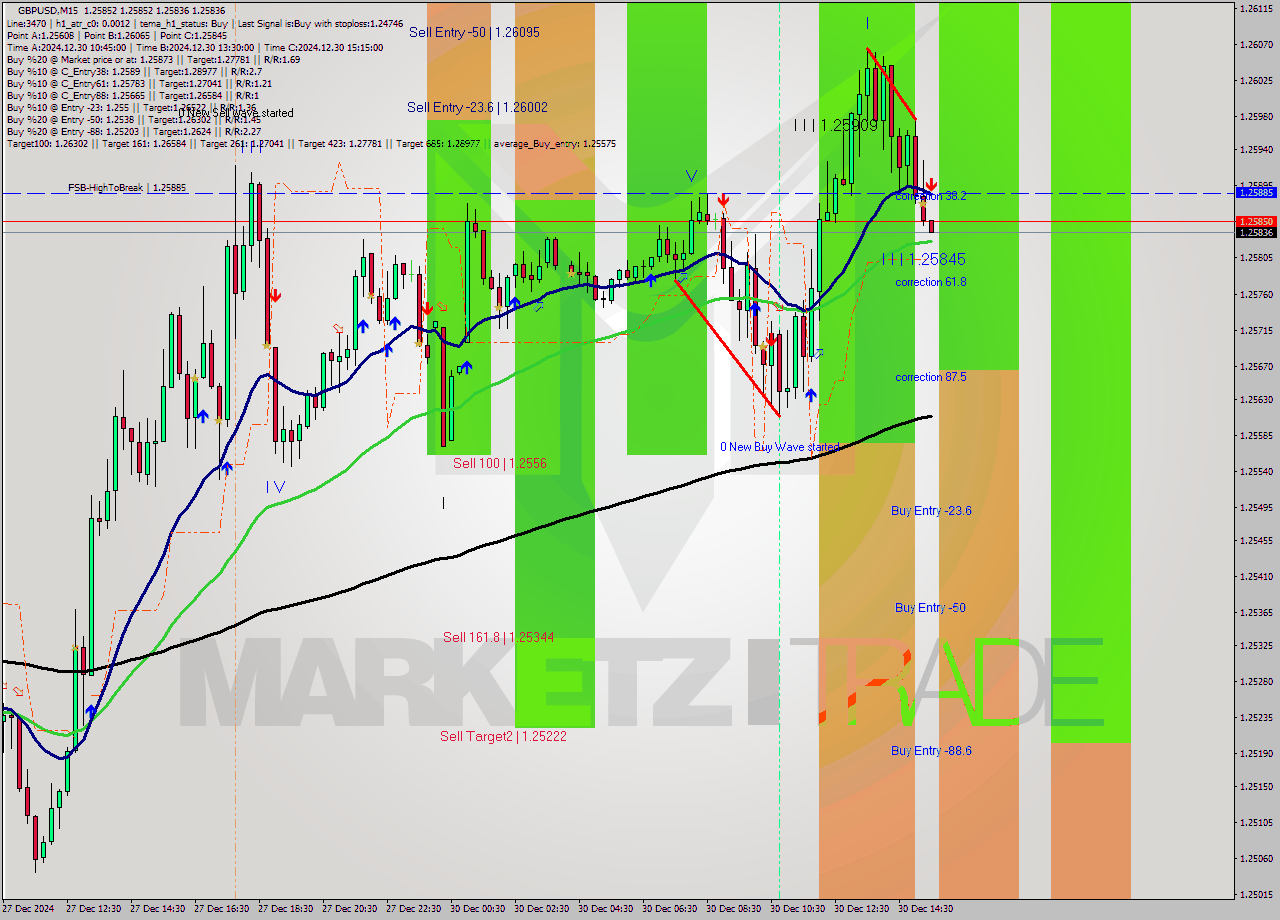Click the '27 Dec 16:30' time axis label
1280x920 pixels.
(222, 909)
